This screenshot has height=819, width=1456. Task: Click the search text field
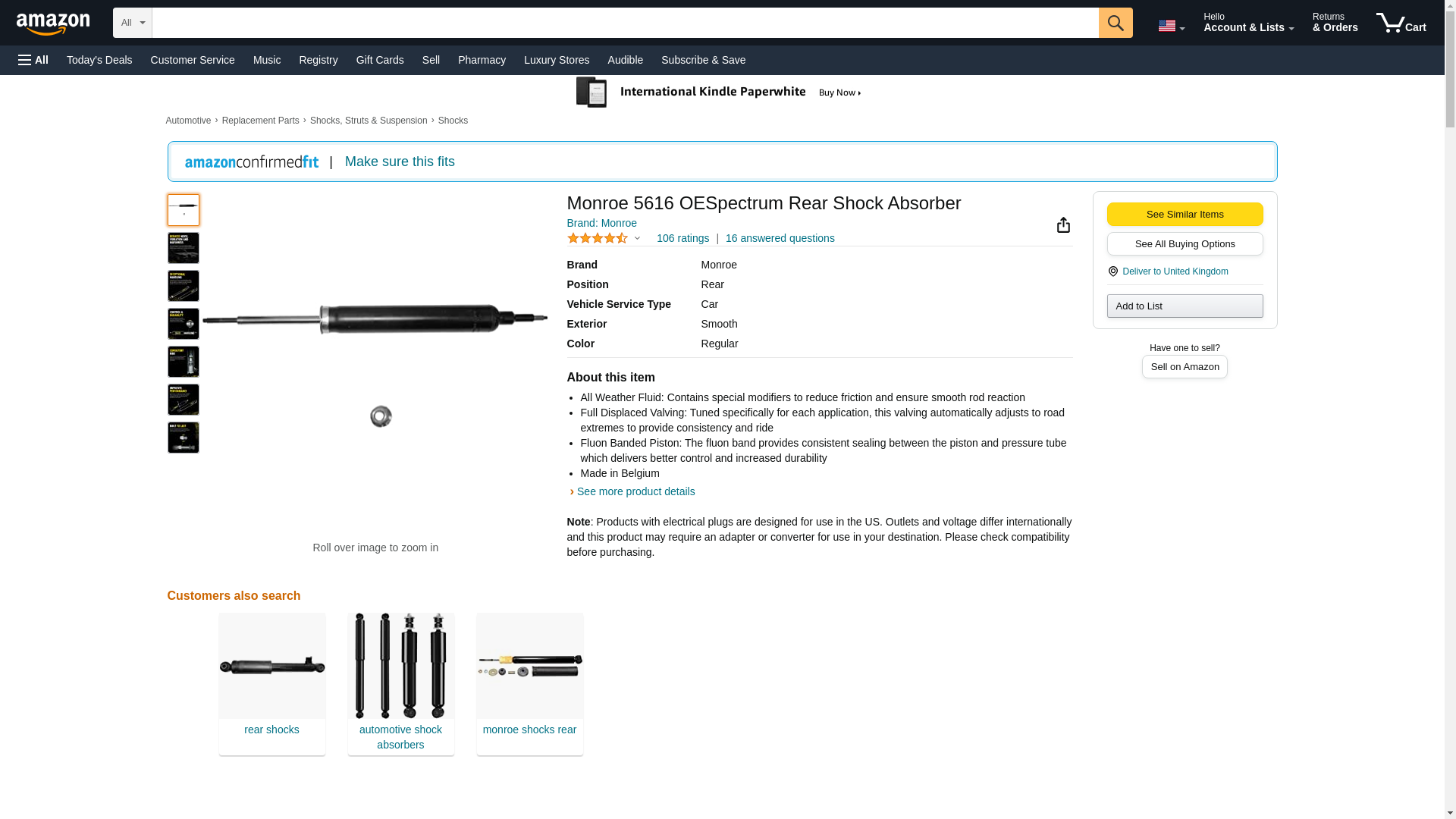click(625, 23)
